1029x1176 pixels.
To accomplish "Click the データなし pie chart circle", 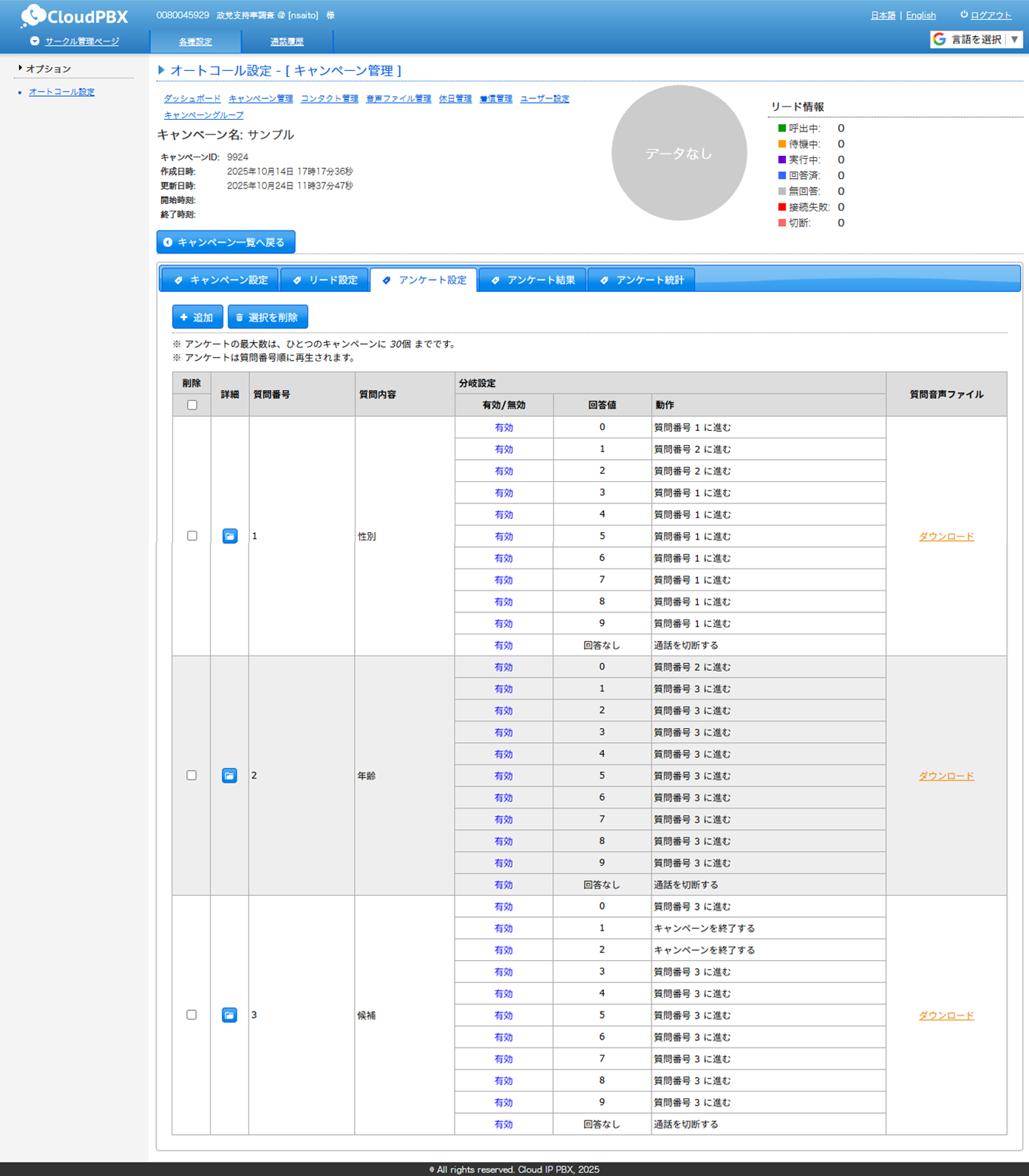I will pos(679,153).
